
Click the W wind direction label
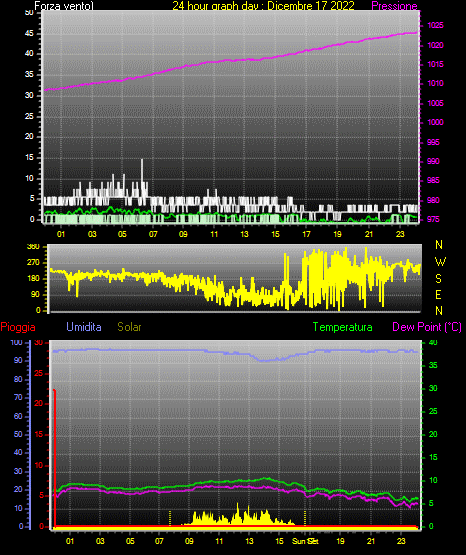pyautogui.click(x=440, y=262)
